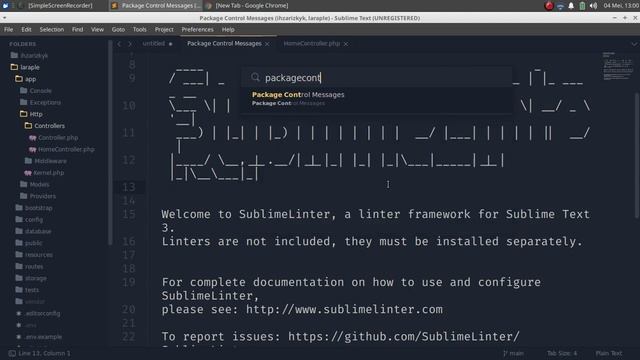Click the Middleware folder icon
Image resolution: width=640 pixels, height=360 pixels.
[29, 161]
